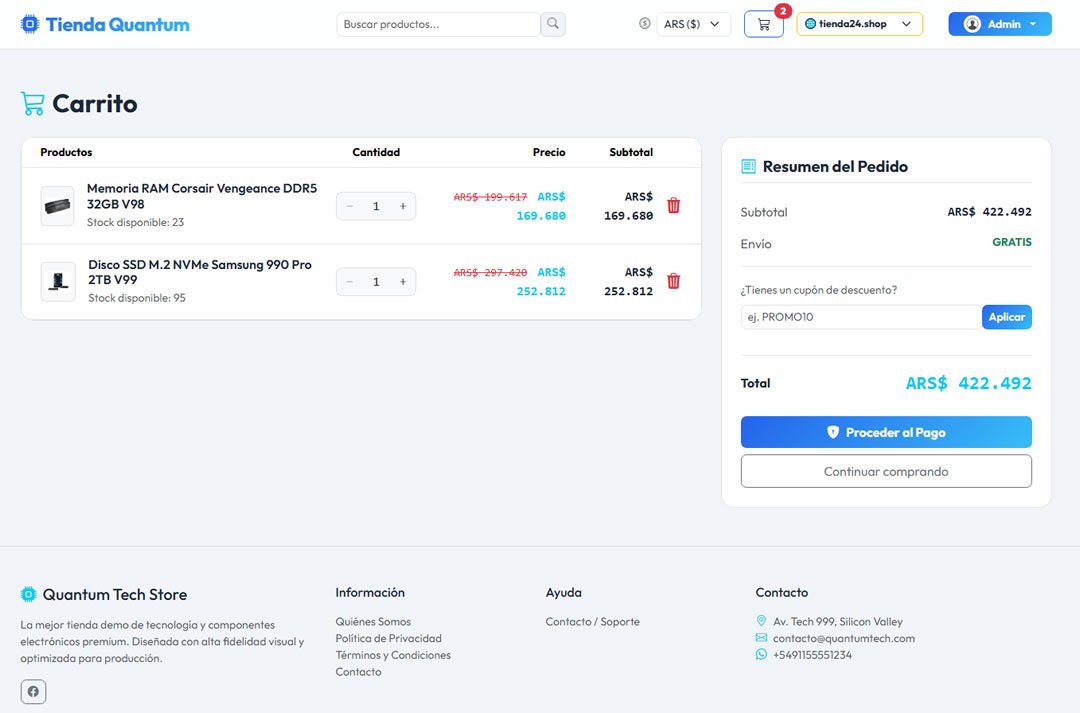
Task: Click the struck-through price ARS$ 199.617
Action: 490,197
